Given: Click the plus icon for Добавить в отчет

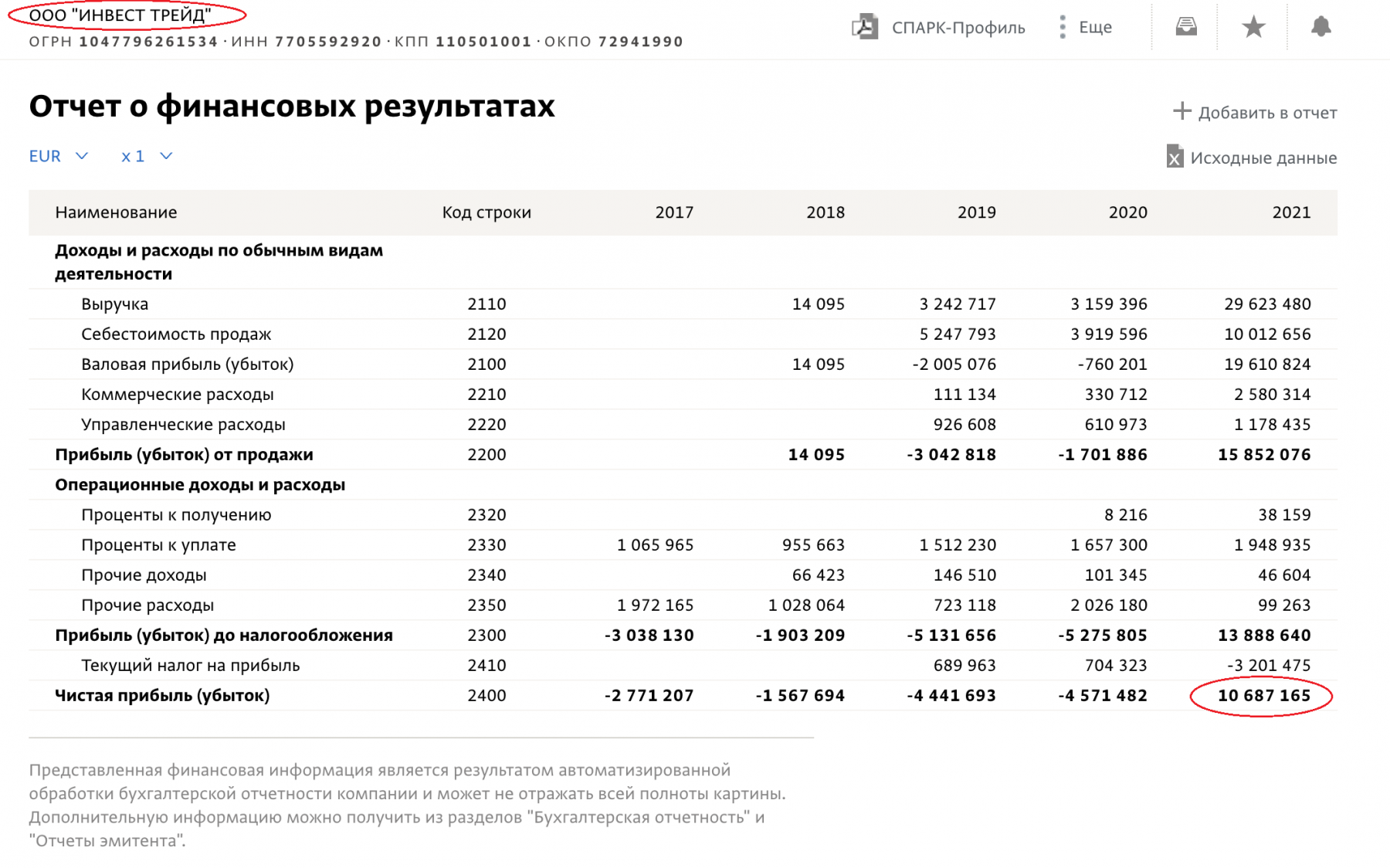Looking at the screenshot, I should point(1181,111).
